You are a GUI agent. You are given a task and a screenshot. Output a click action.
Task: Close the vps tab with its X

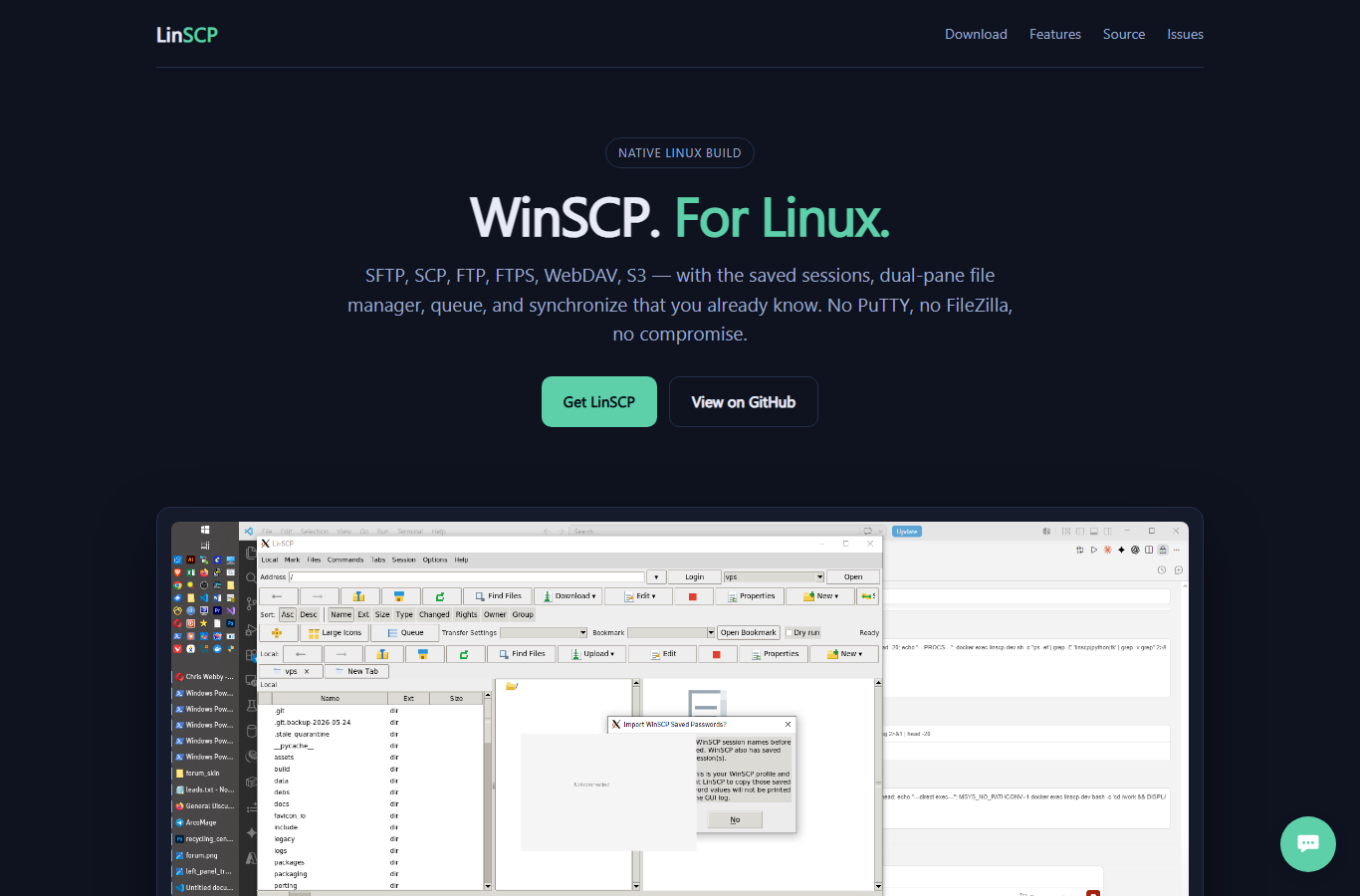307,672
